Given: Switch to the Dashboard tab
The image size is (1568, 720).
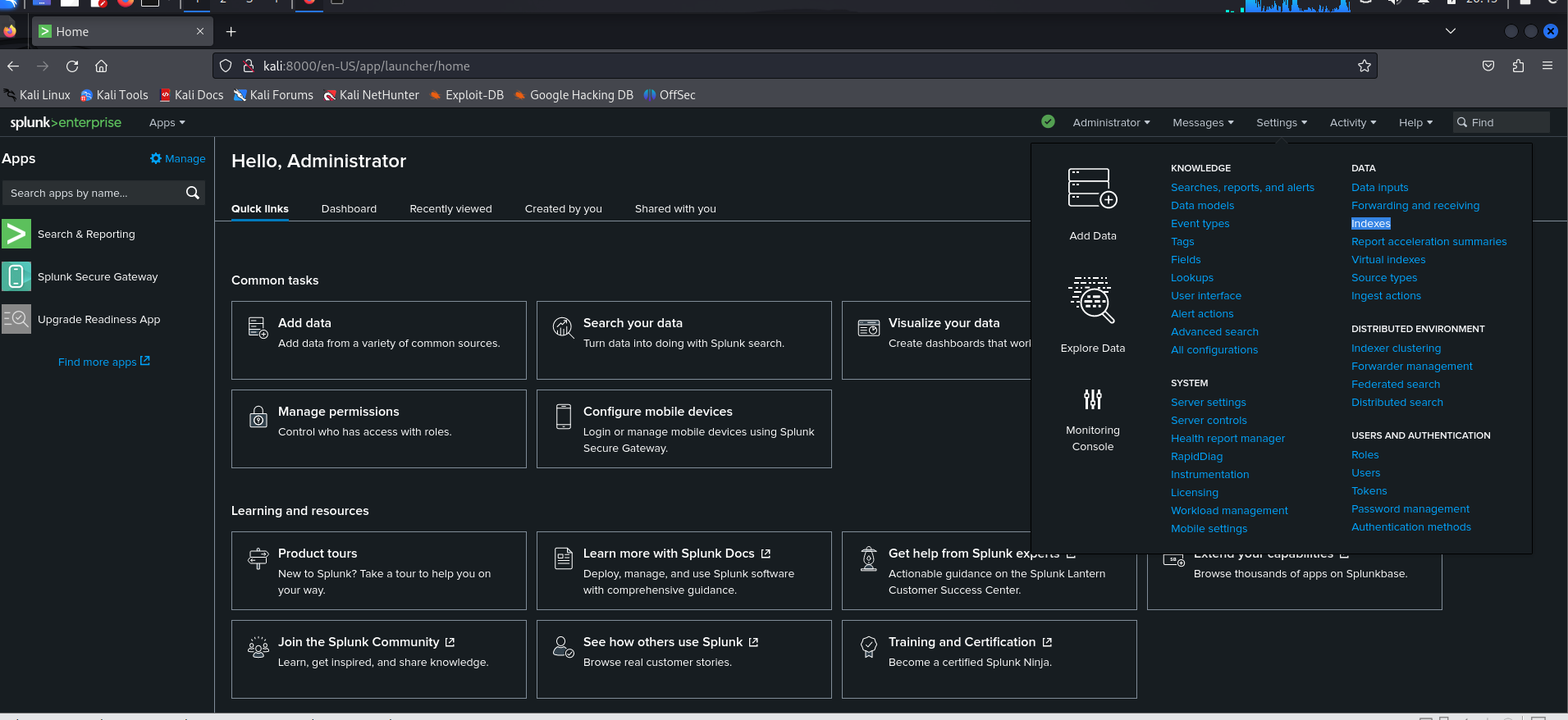Looking at the screenshot, I should point(349,208).
